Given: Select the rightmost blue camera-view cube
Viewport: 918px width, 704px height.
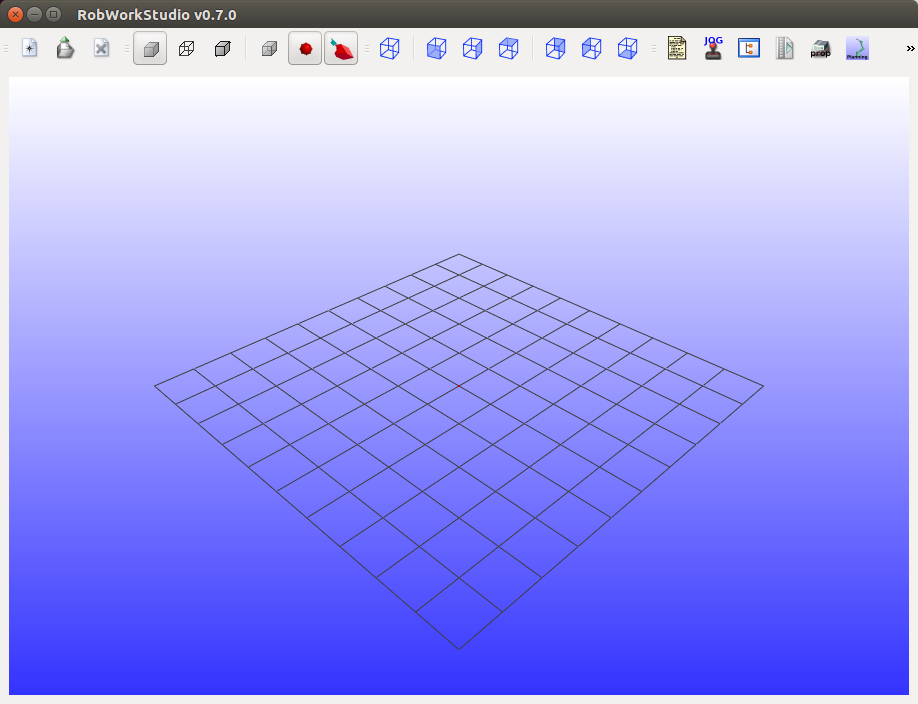Looking at the screenshot, I should (627, 47).
